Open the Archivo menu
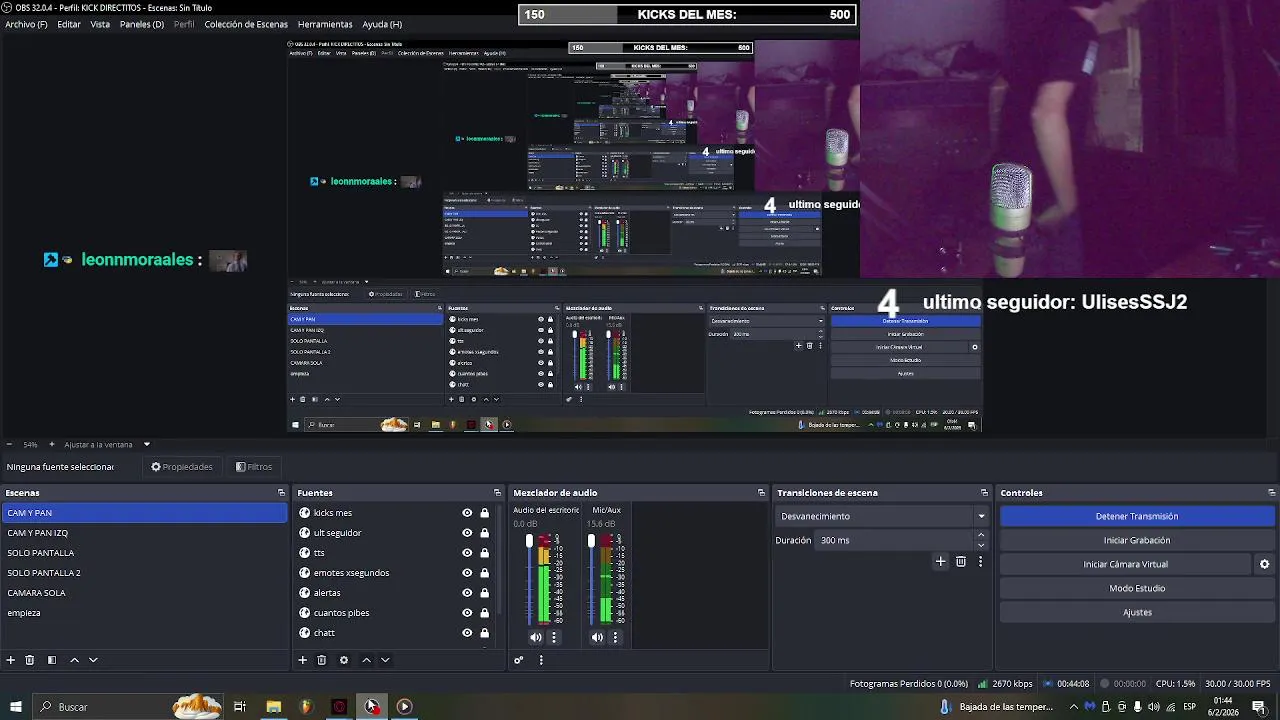 click(26, 24)
